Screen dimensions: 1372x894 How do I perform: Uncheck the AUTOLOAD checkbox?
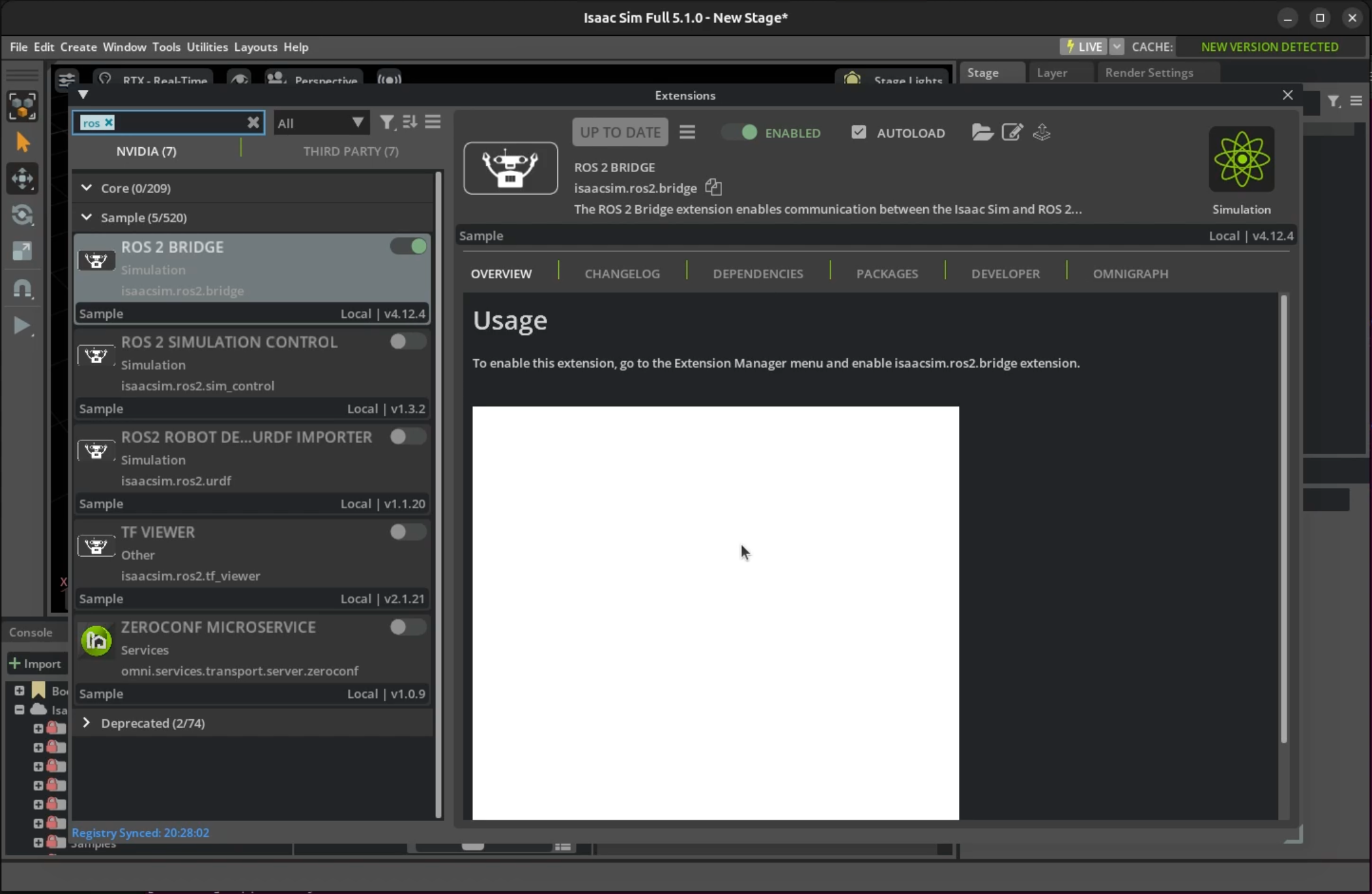tap(858, 132)
